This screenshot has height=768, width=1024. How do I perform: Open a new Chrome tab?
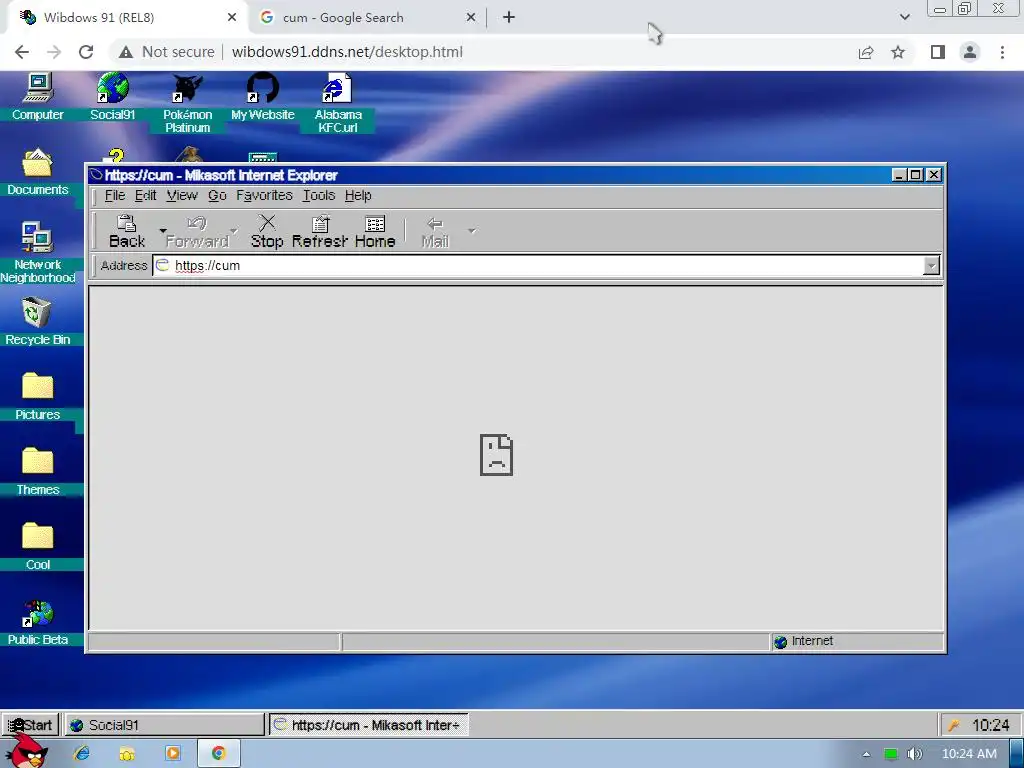pos(509,18)
